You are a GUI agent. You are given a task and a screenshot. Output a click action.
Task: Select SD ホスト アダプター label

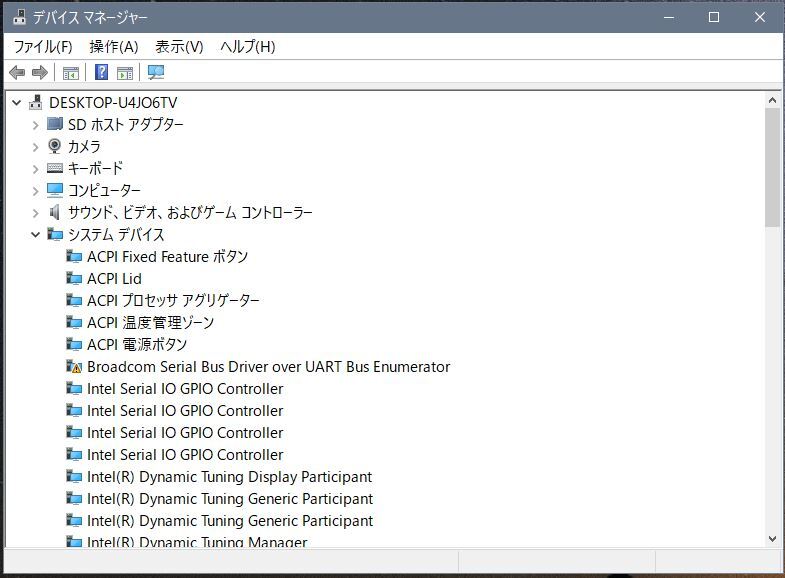point(126,125)
